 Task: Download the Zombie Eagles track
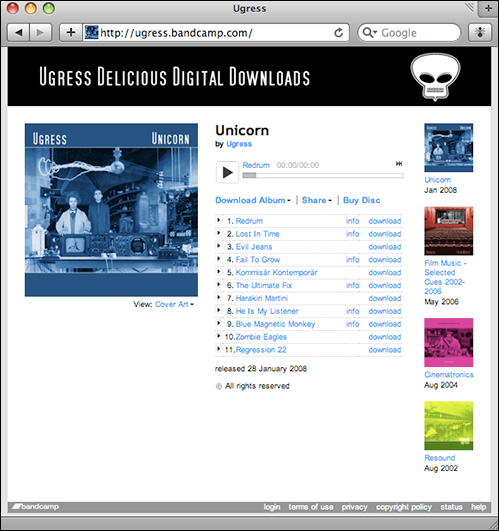385,337
